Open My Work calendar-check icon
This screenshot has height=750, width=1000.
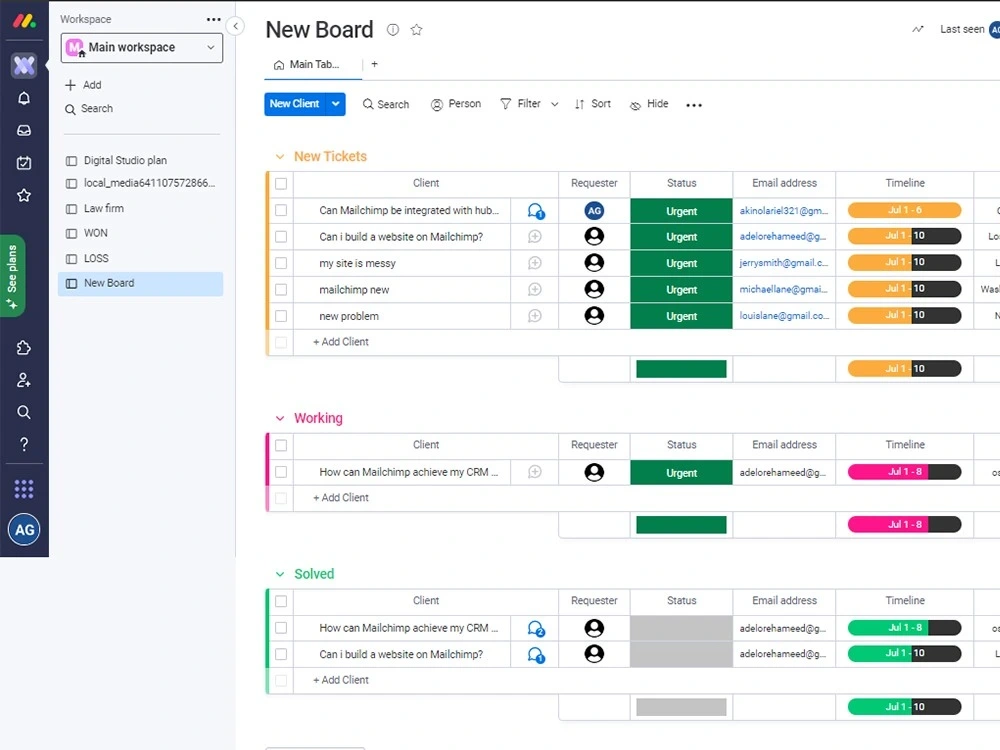pos(24,163)
